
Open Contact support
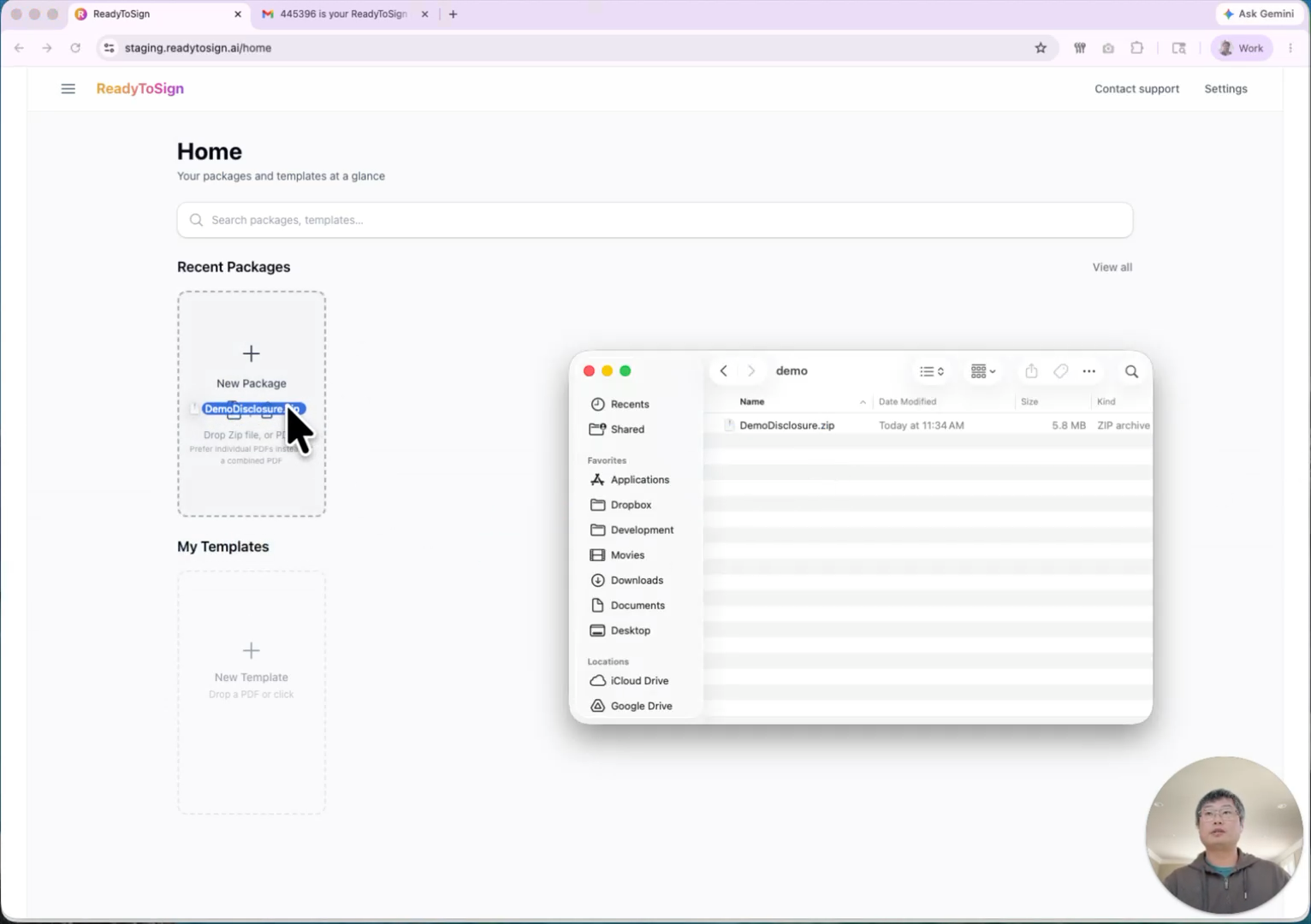pyautogui.click(x=1136, y=89)
